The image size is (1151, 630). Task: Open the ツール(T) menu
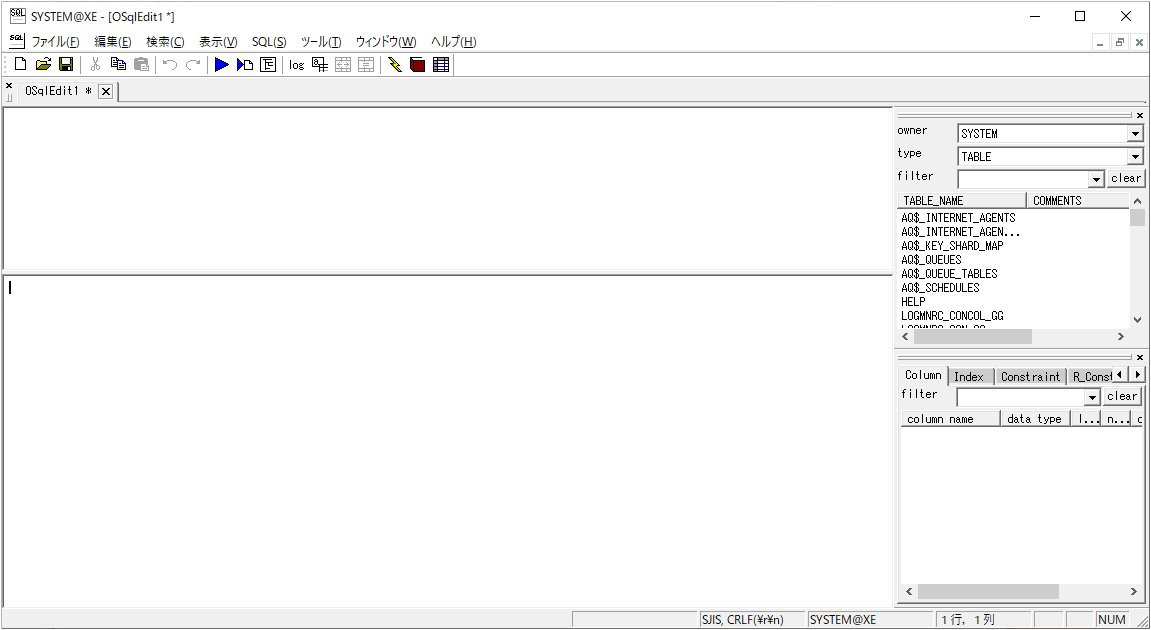point(321,42)
